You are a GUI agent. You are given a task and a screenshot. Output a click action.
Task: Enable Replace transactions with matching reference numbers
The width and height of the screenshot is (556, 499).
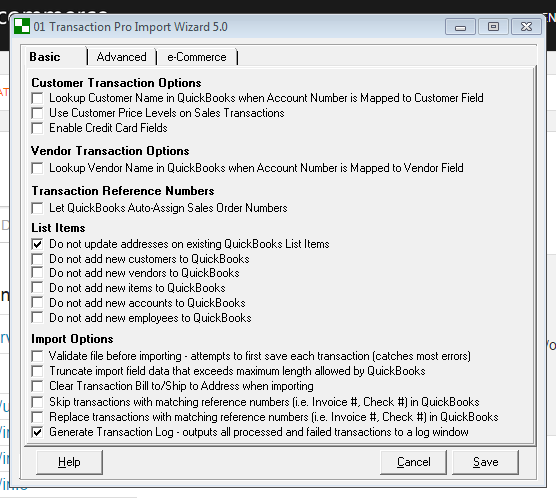[x=37, y=417]
